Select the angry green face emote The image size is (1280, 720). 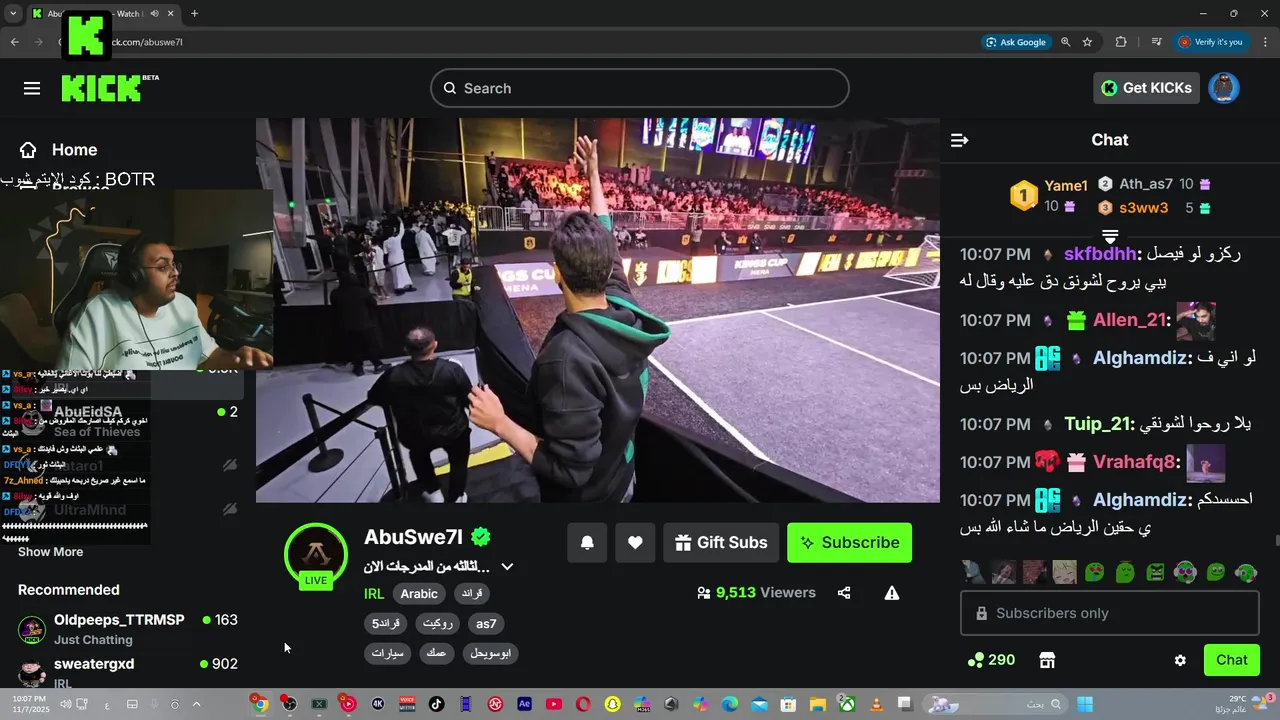pos(1156,572)
